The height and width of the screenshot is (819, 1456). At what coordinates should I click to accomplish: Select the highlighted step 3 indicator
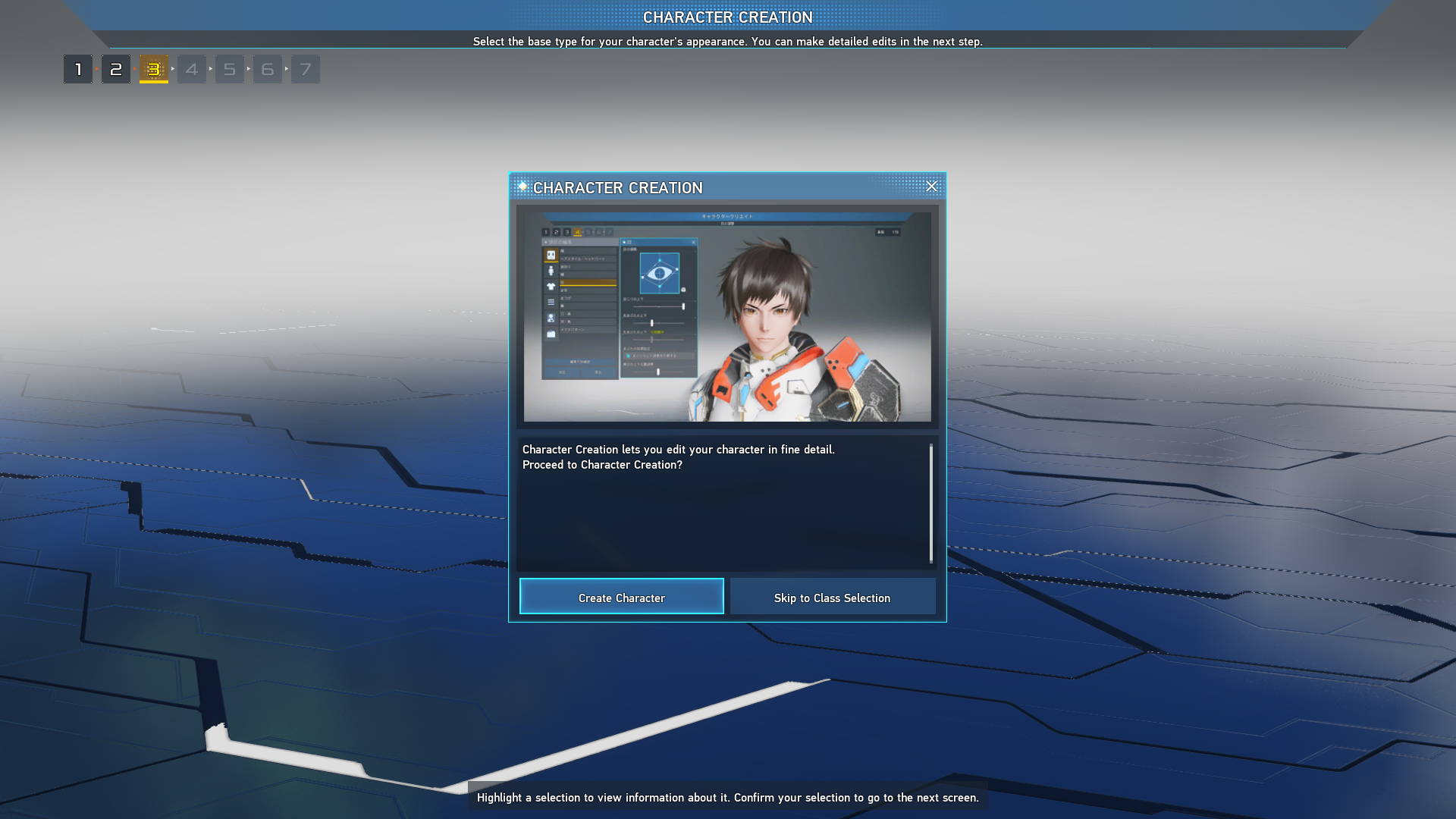pos(154,68)
